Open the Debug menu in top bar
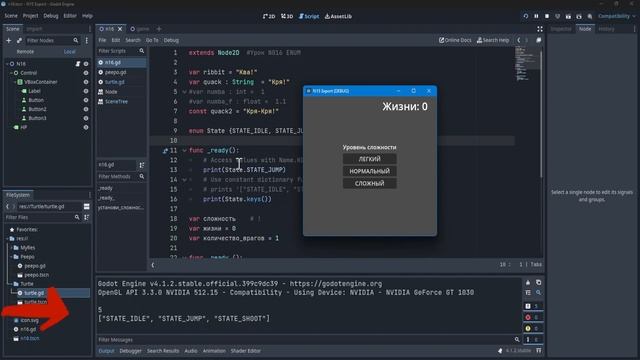Viewport: 640px width, 360px height. [x=51, y=16]
